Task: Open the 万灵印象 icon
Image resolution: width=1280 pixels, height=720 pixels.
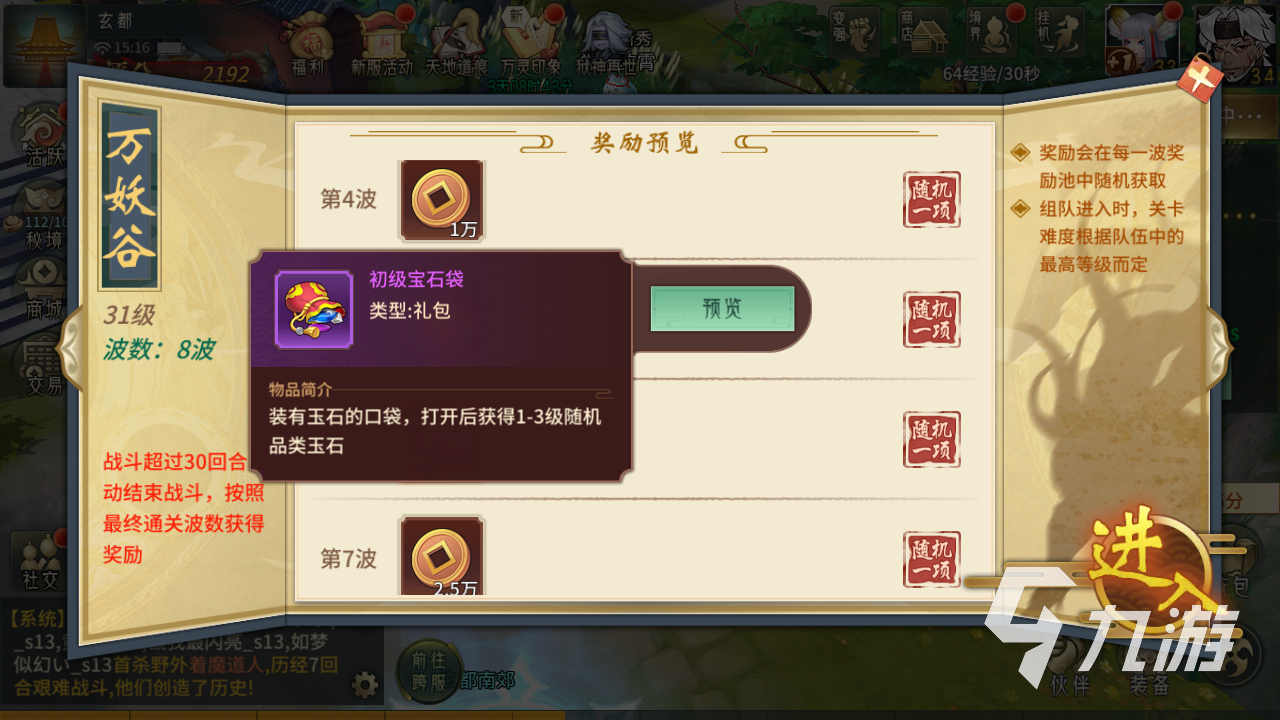Action: [529, 47]
